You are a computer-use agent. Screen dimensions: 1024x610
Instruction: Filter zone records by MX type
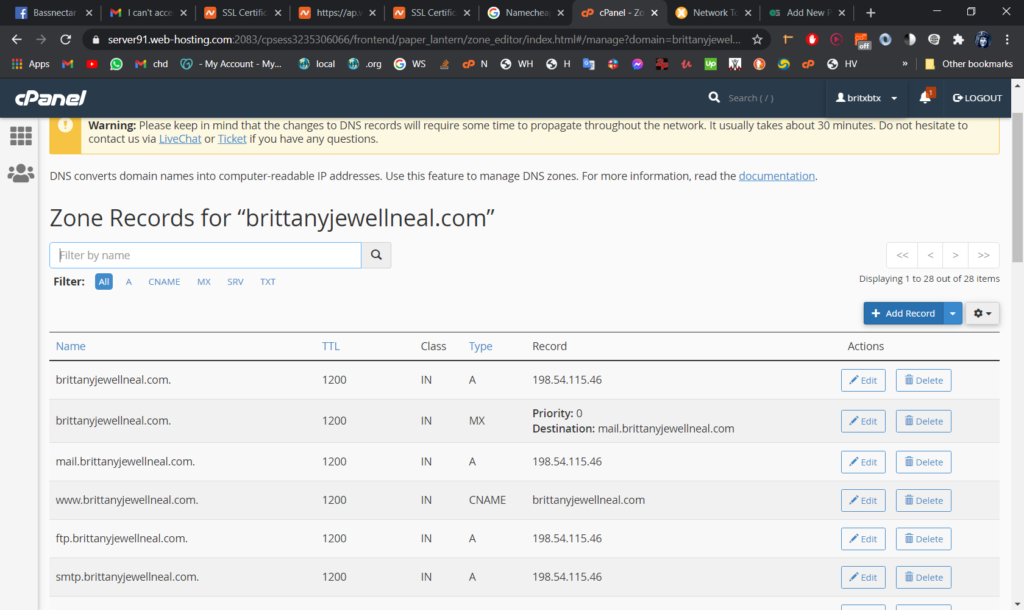204,282
